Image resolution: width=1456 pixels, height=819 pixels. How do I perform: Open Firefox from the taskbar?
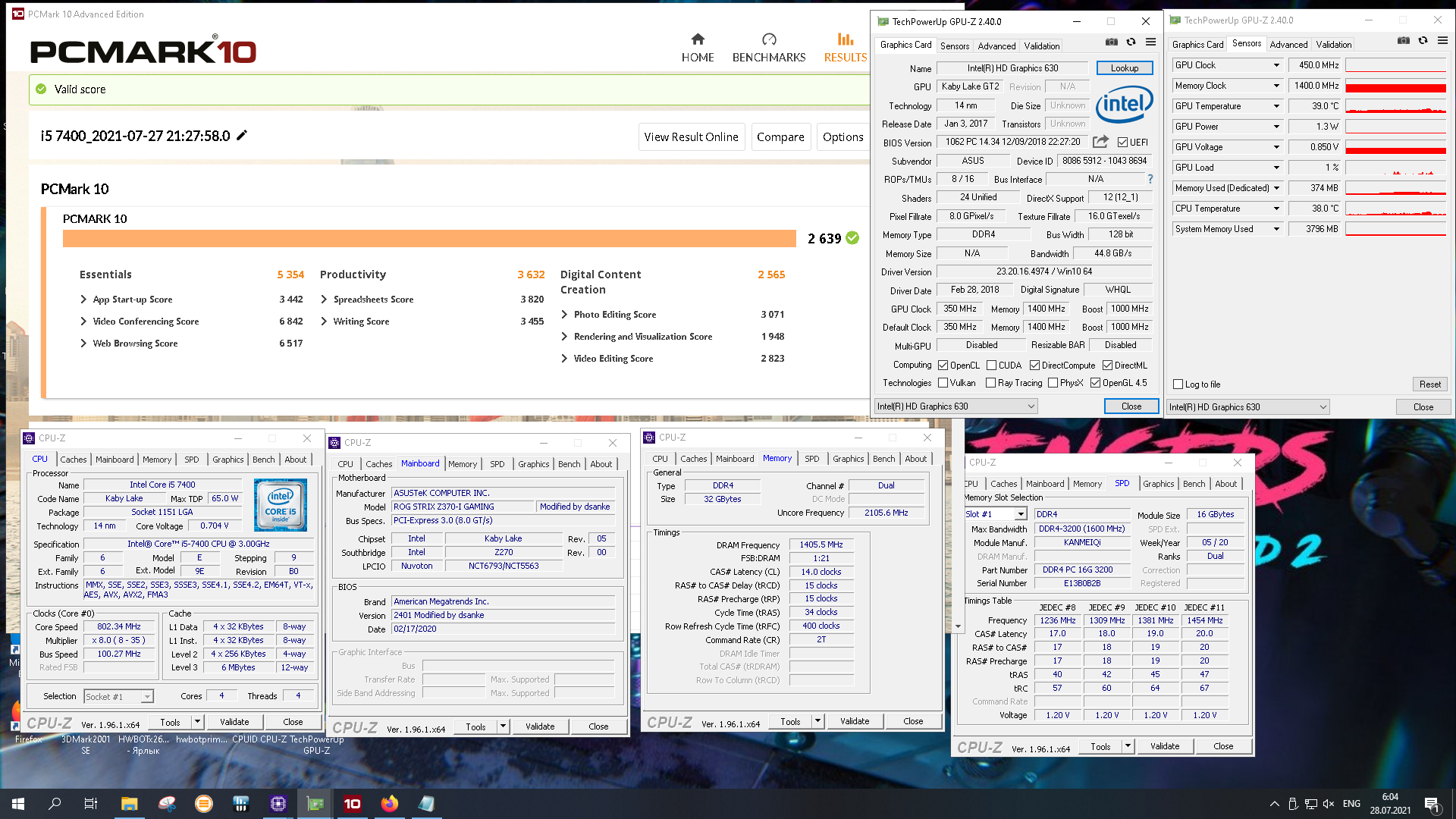390,804
